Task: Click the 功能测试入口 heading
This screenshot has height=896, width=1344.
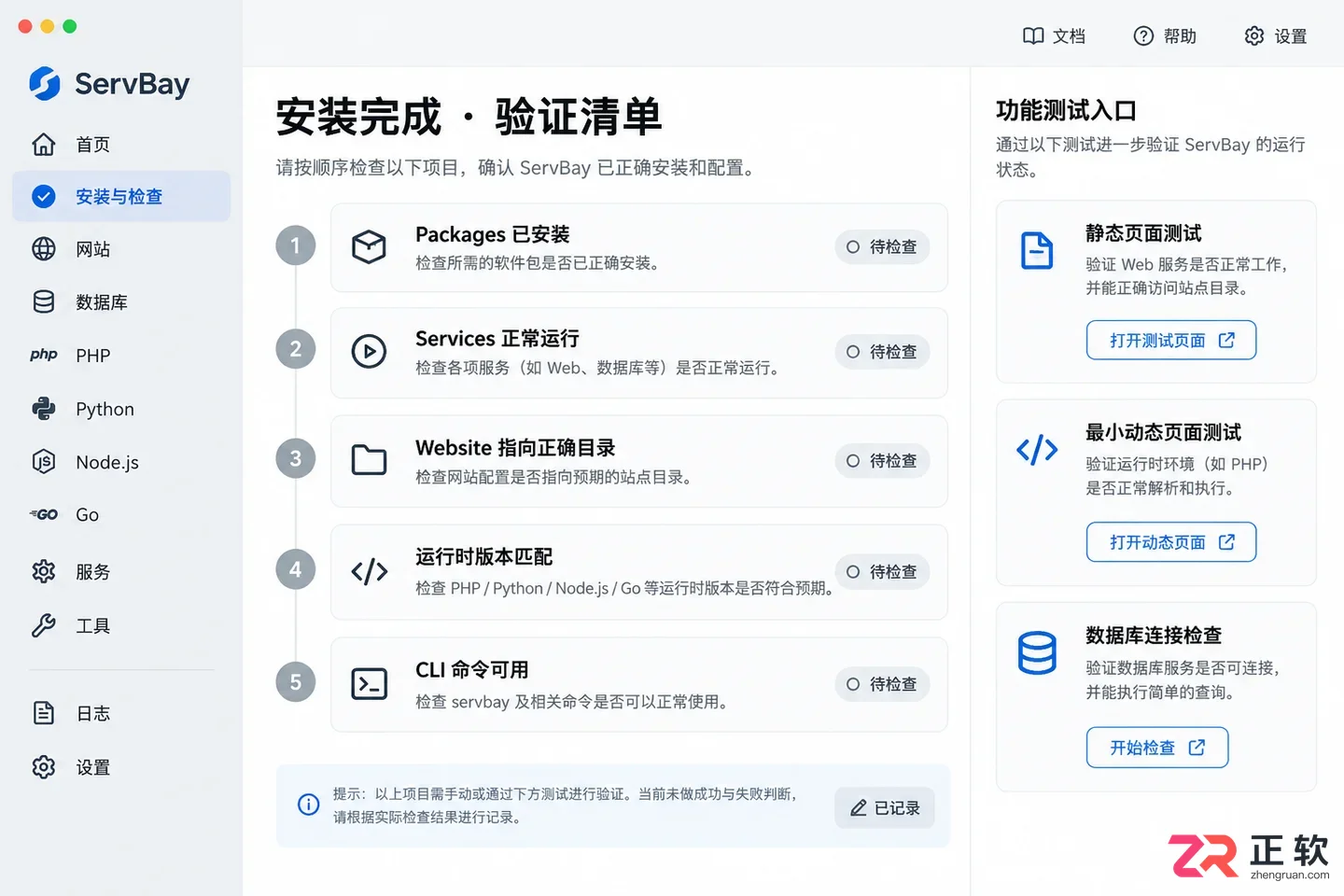Action: coord(1066,111)
